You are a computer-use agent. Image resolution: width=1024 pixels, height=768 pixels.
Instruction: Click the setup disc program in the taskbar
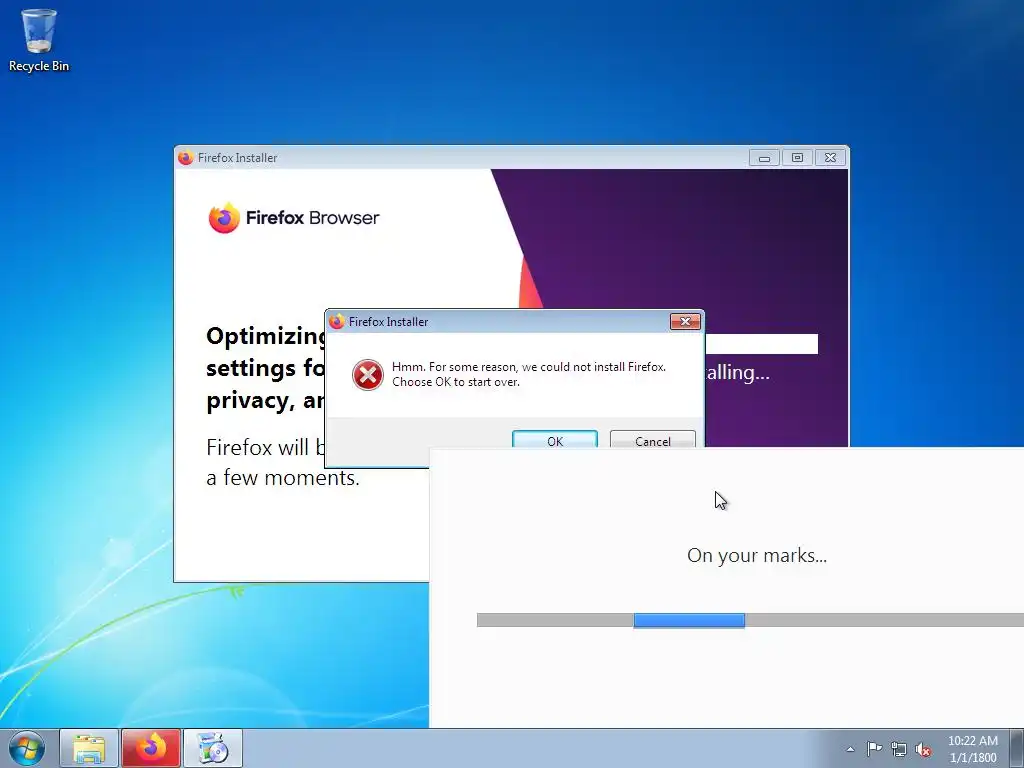213,748
